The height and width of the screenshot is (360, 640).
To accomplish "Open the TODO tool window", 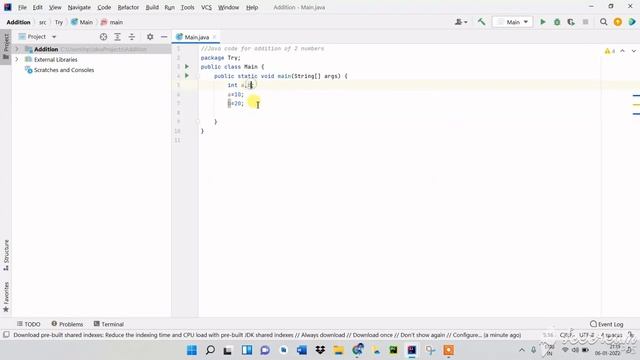I will coord(29,324).
